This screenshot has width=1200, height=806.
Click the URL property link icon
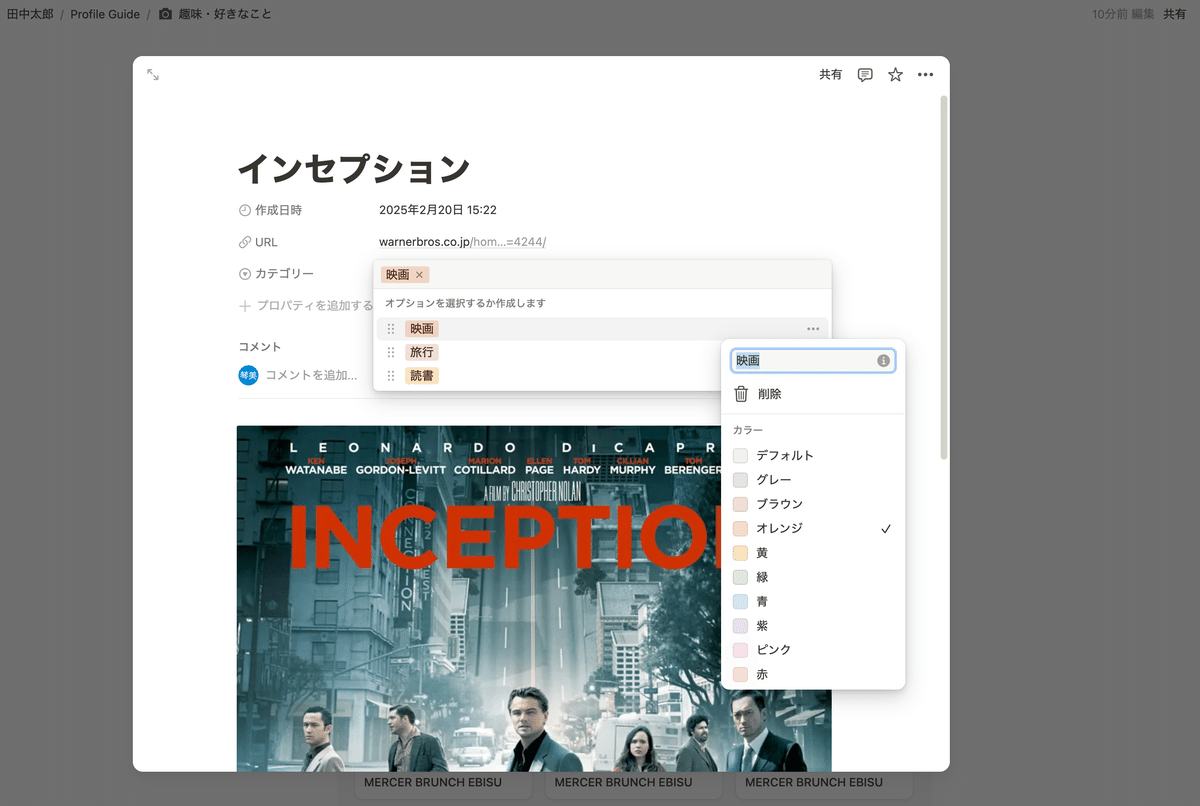245,242
